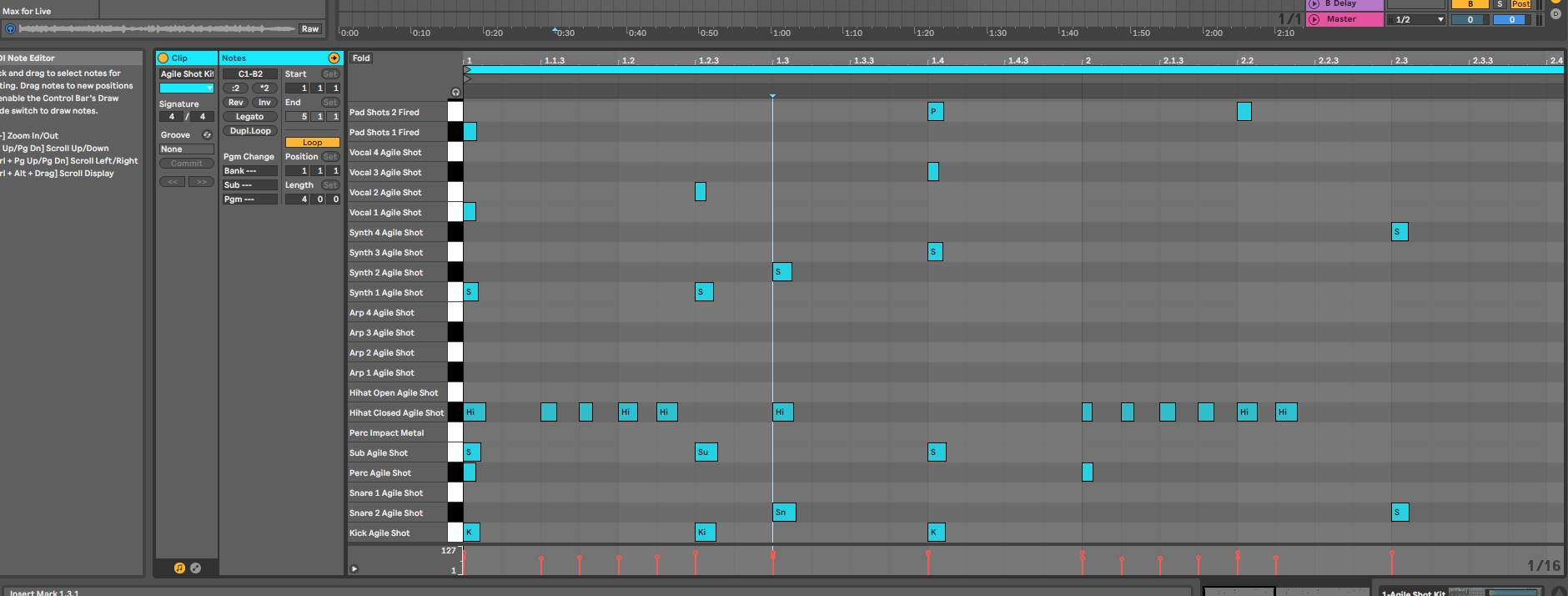Click the *2 double tempo button
This screenshot has width=1568, height=596.
point(264,88)
